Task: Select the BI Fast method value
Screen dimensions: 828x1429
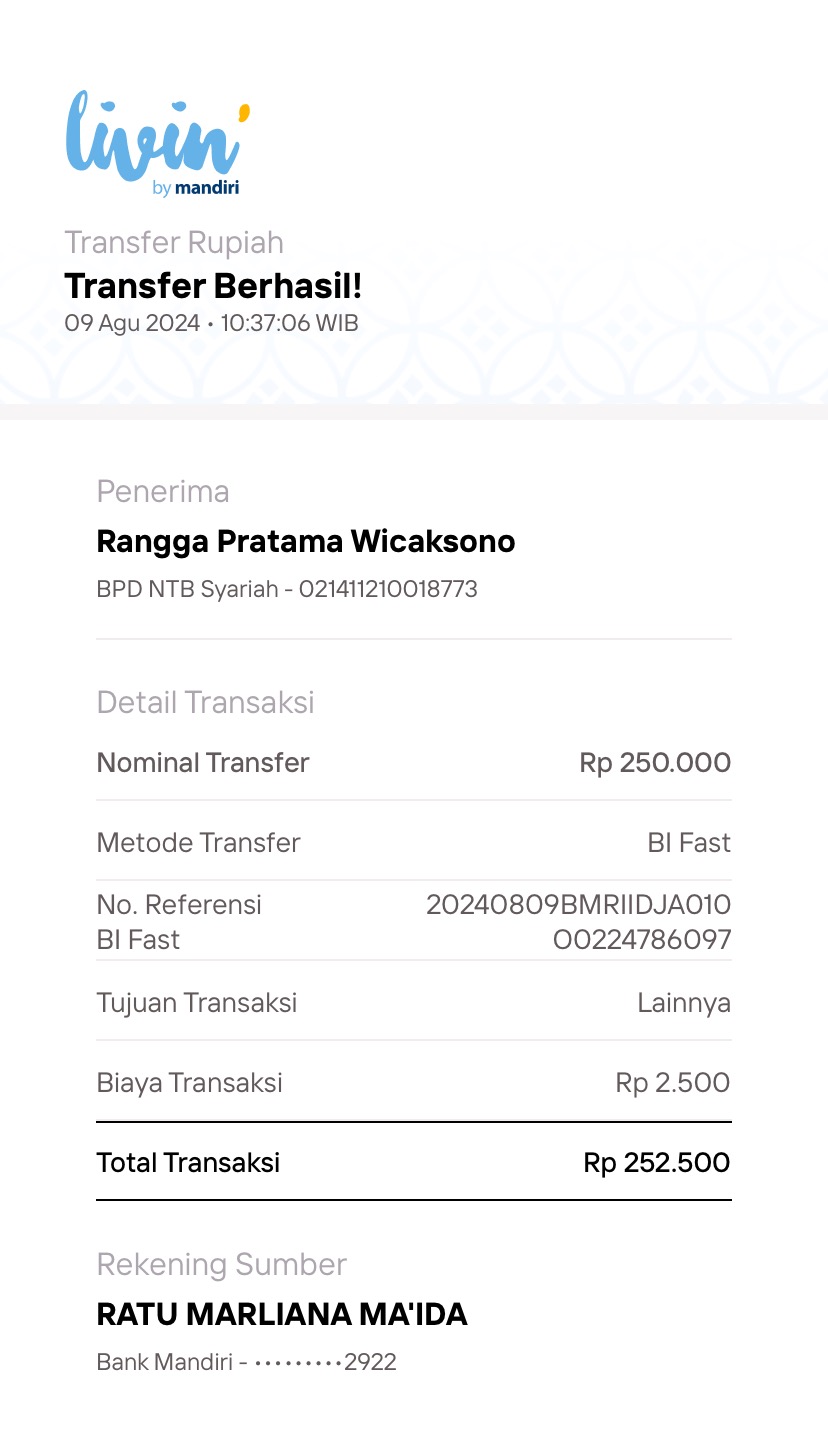Action: [689, 842]
